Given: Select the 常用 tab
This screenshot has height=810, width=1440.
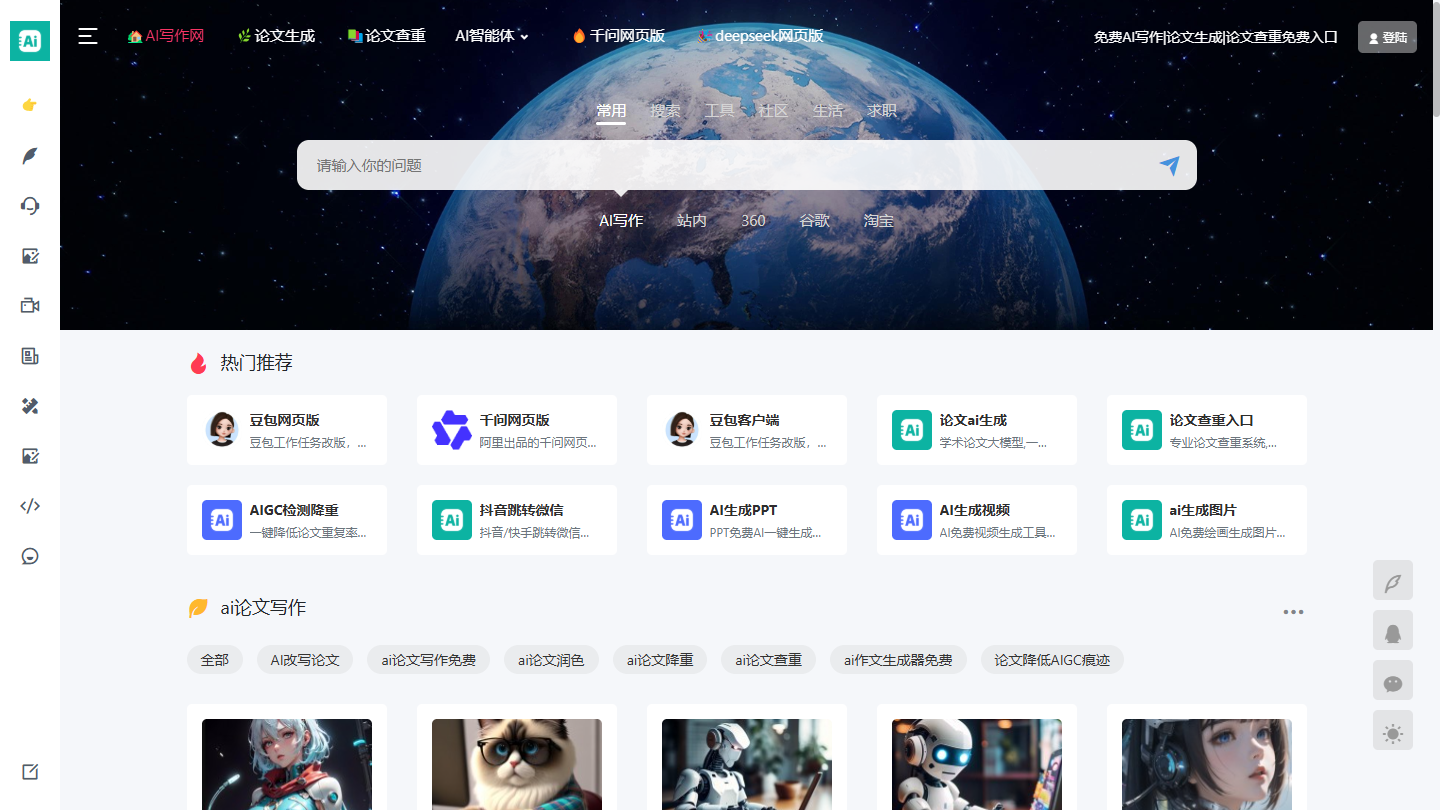Looking at the screenshot, I should tap(611, 110).
